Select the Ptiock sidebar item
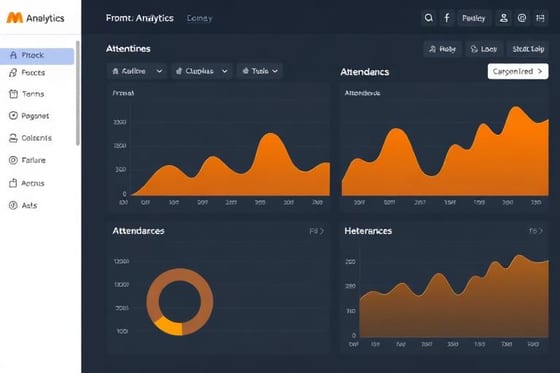 tap(37, 56)
